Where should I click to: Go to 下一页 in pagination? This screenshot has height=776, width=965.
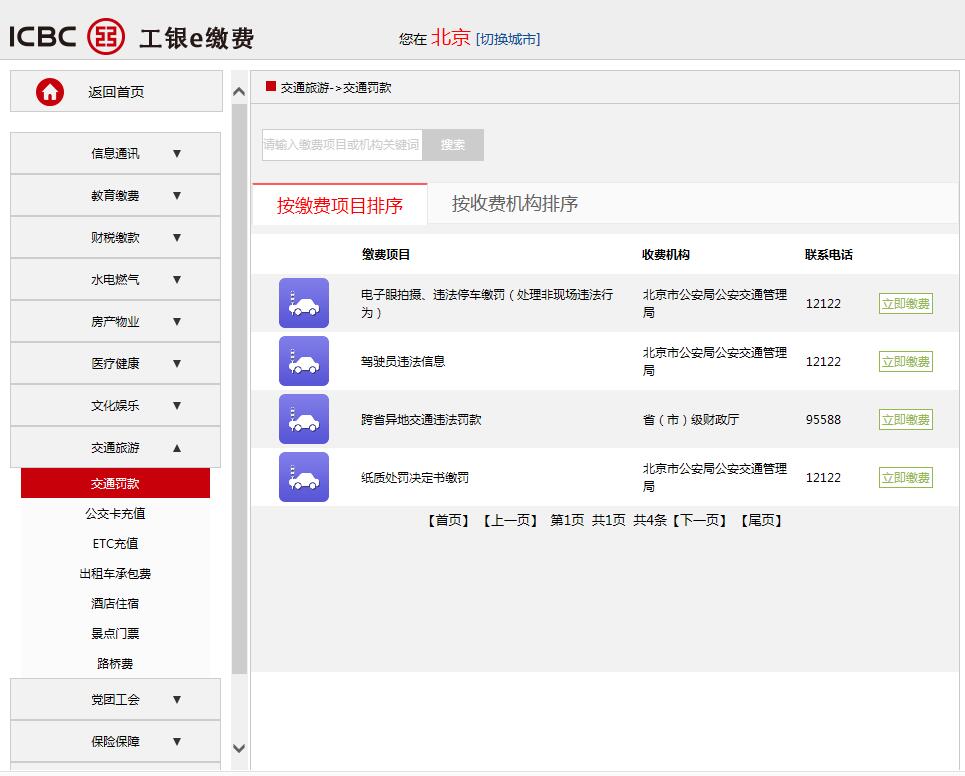699,521
